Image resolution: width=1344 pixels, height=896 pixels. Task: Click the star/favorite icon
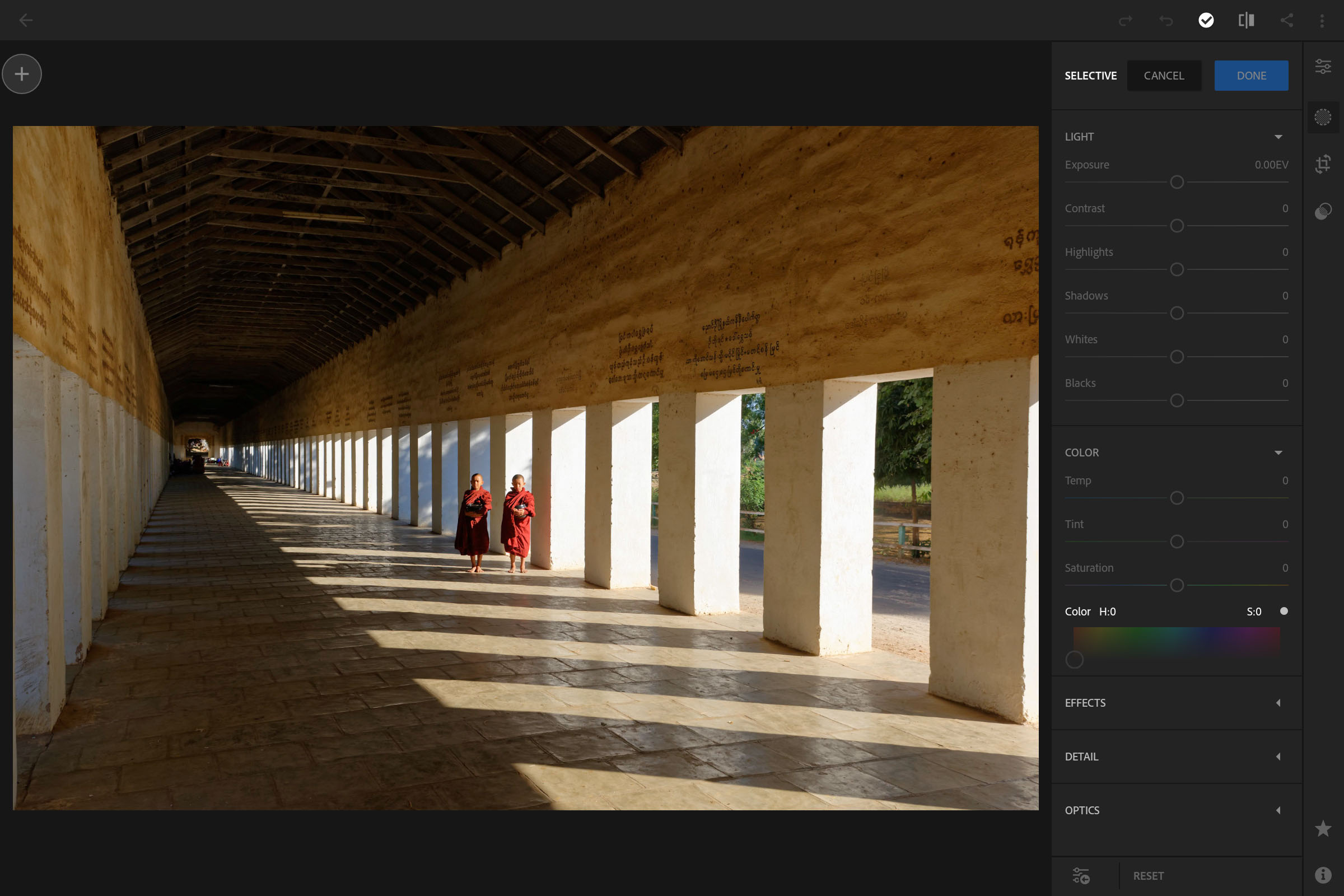pyautogui.click(x=1323, y=828)
